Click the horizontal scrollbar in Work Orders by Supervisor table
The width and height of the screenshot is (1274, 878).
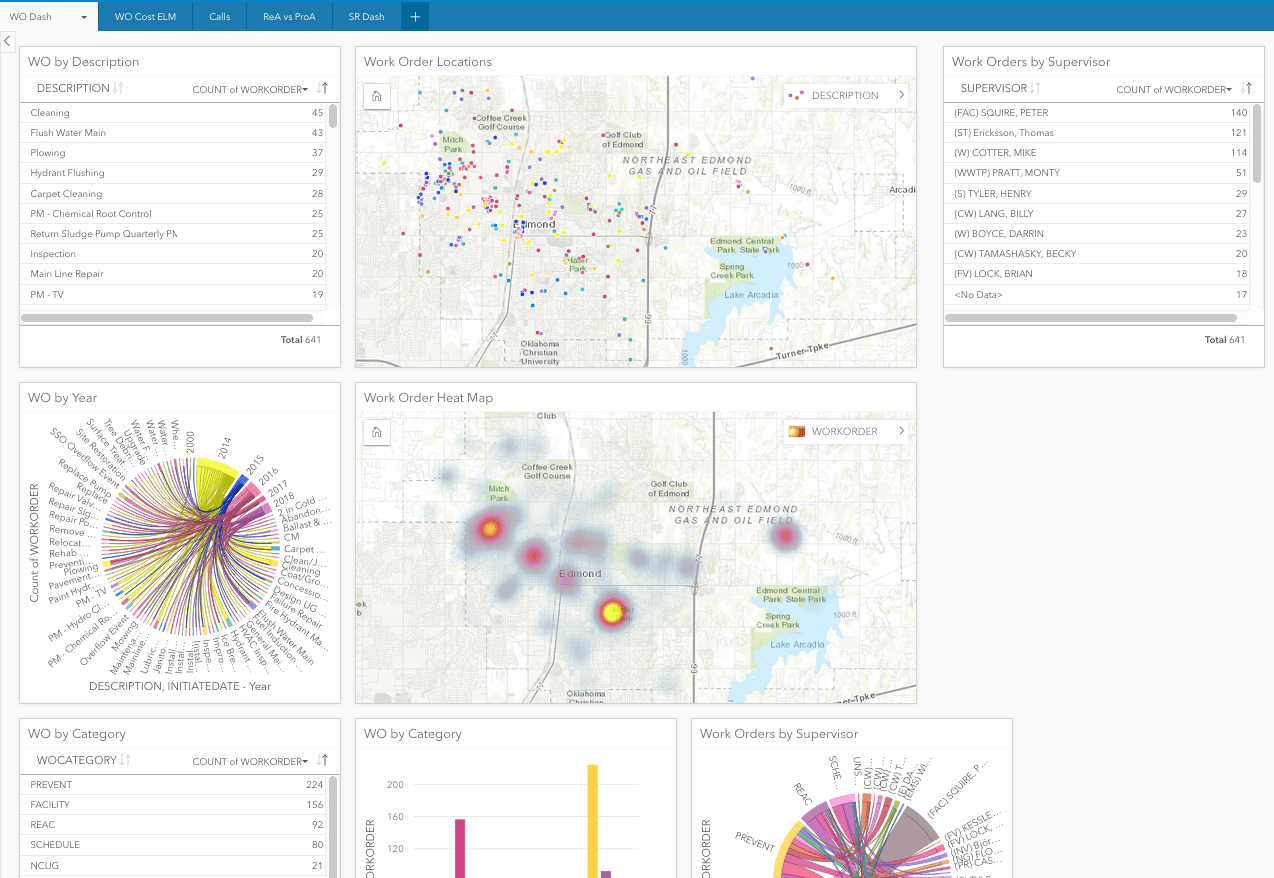[1092, 318]
